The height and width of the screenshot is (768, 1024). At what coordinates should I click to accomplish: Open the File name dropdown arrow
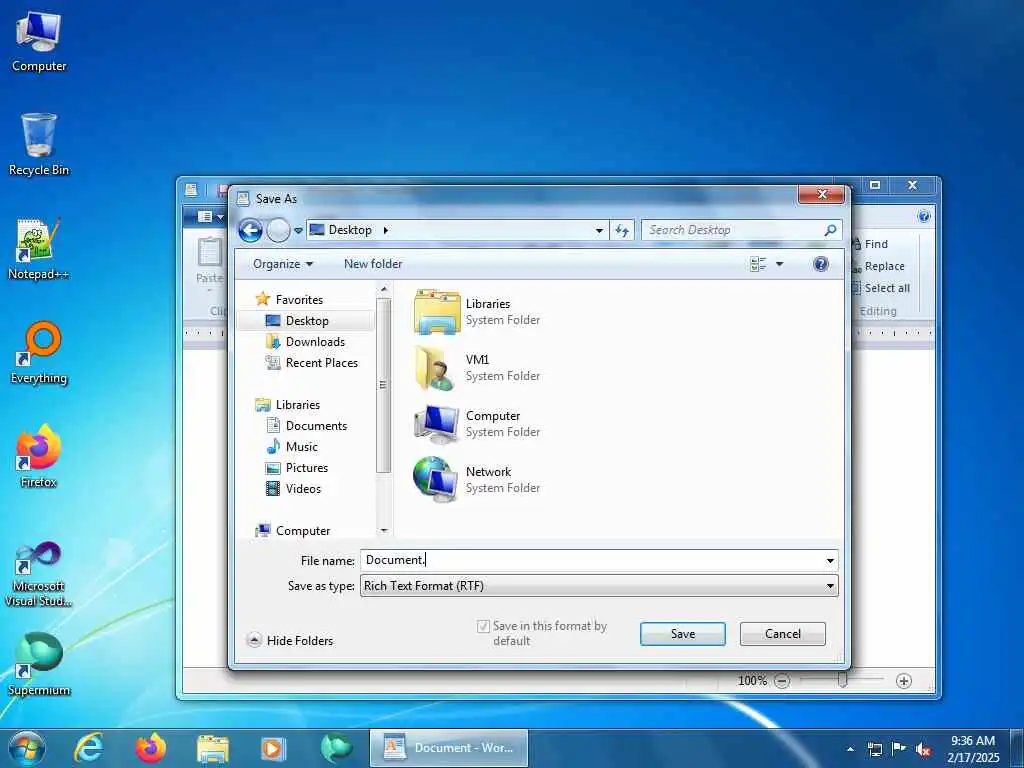pyautogui.click(x=830, y=560)
